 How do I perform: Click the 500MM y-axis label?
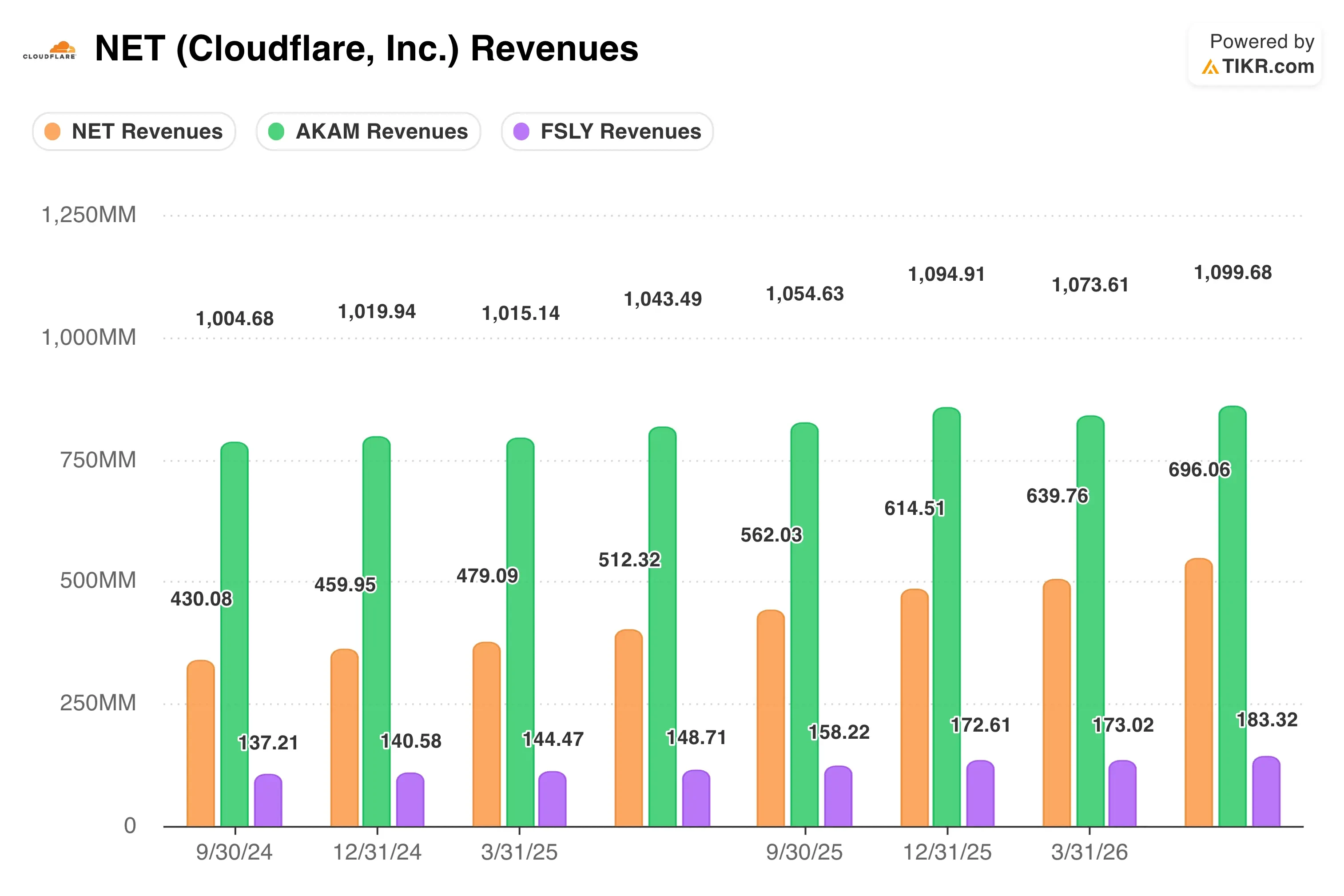tap(98, 581)
